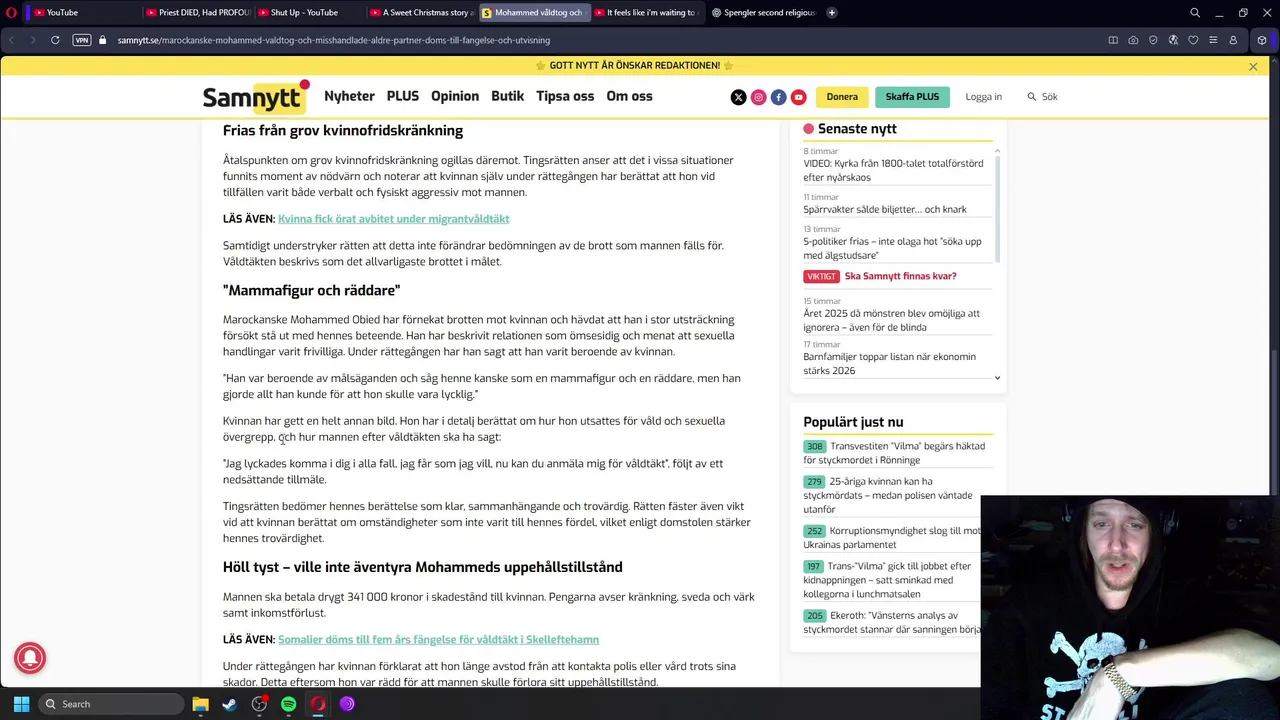The width and height of the screenshot is (1280, 720).
Task: Open Samnytt's Instagram icon
Action: 758,97
